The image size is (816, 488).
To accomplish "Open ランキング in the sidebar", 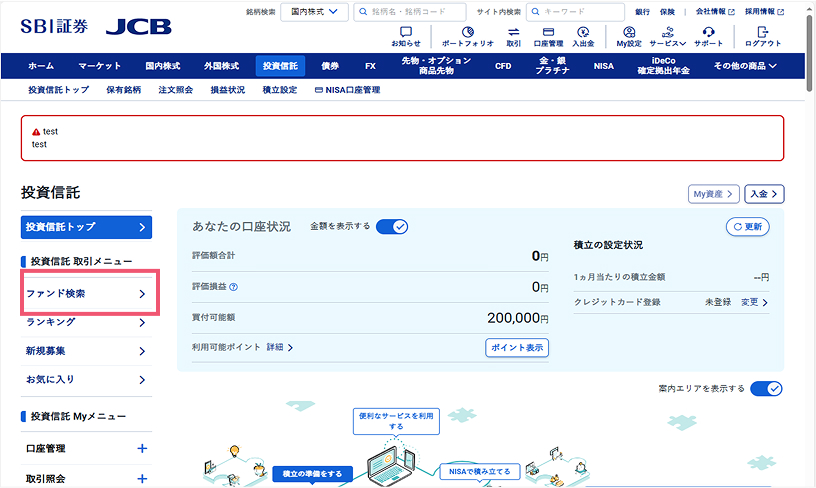I will coord(86,323).
